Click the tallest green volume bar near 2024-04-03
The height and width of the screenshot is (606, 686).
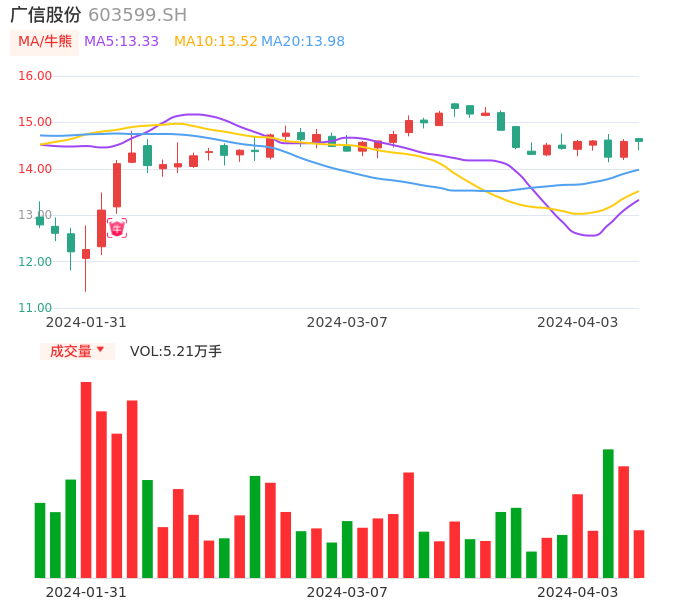[608, 514]
